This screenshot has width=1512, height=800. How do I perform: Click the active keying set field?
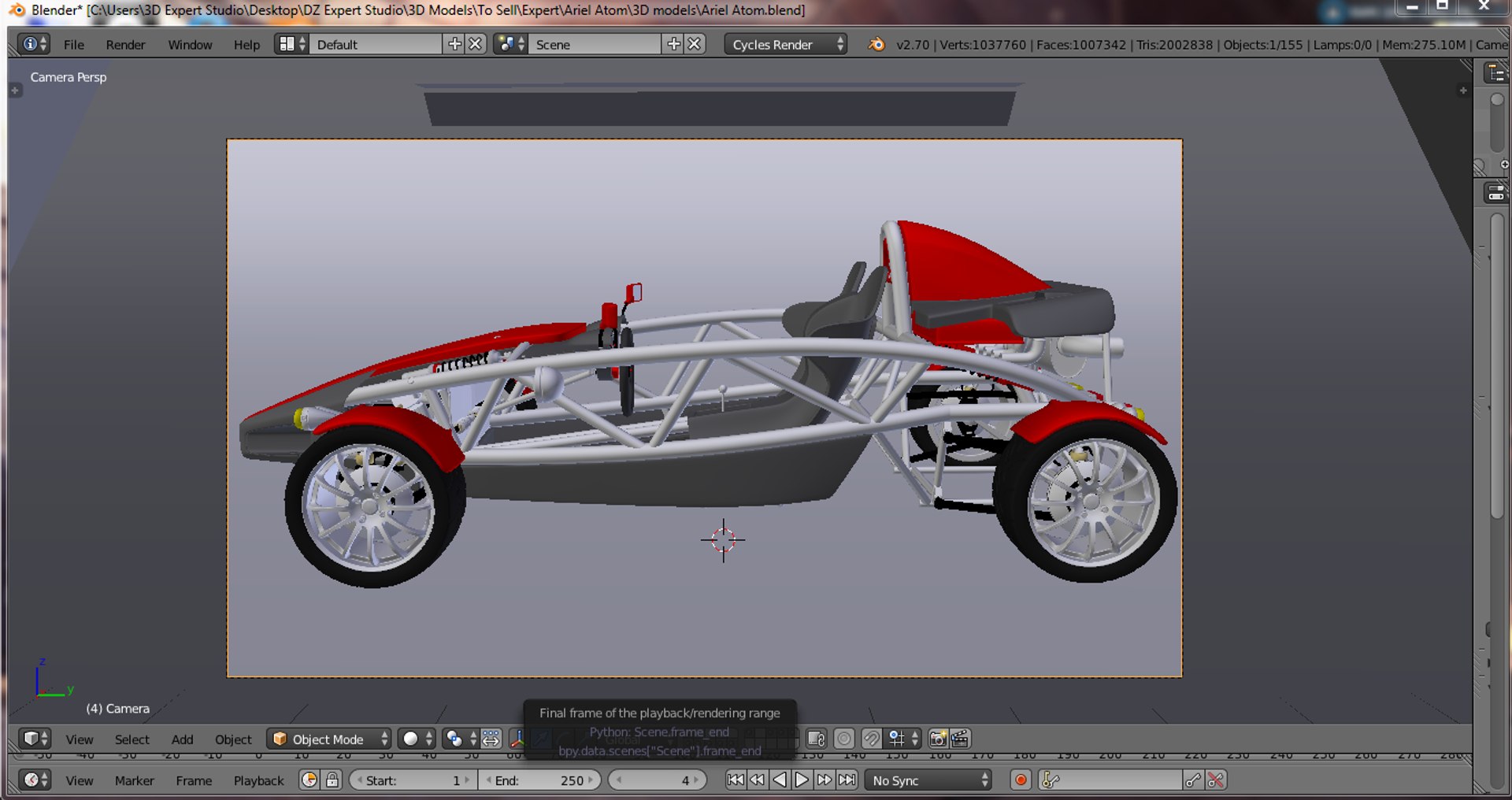coord(1110,780)
